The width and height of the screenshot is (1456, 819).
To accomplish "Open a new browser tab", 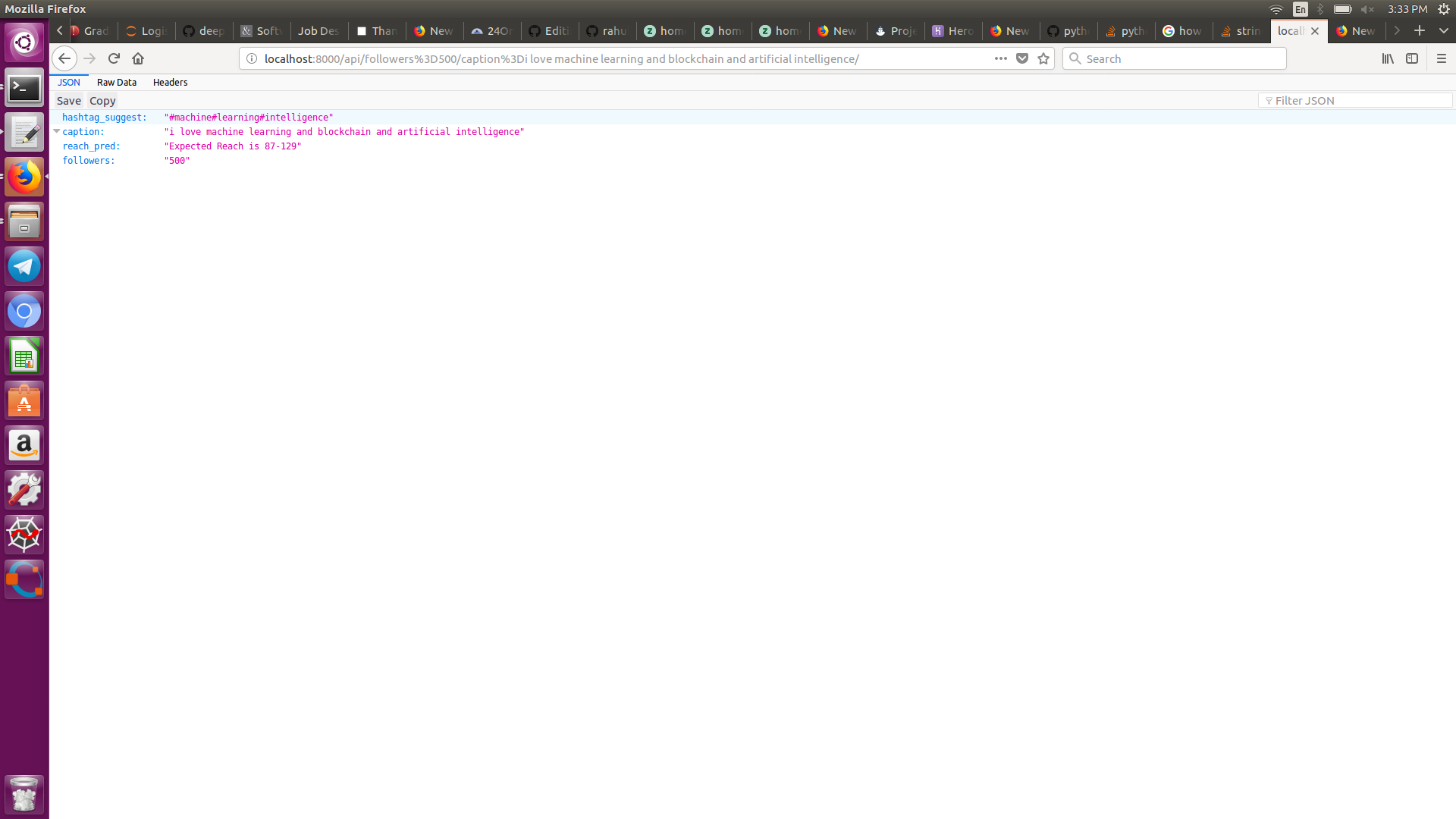I will pyautogui.click(x=1420, y=30).
